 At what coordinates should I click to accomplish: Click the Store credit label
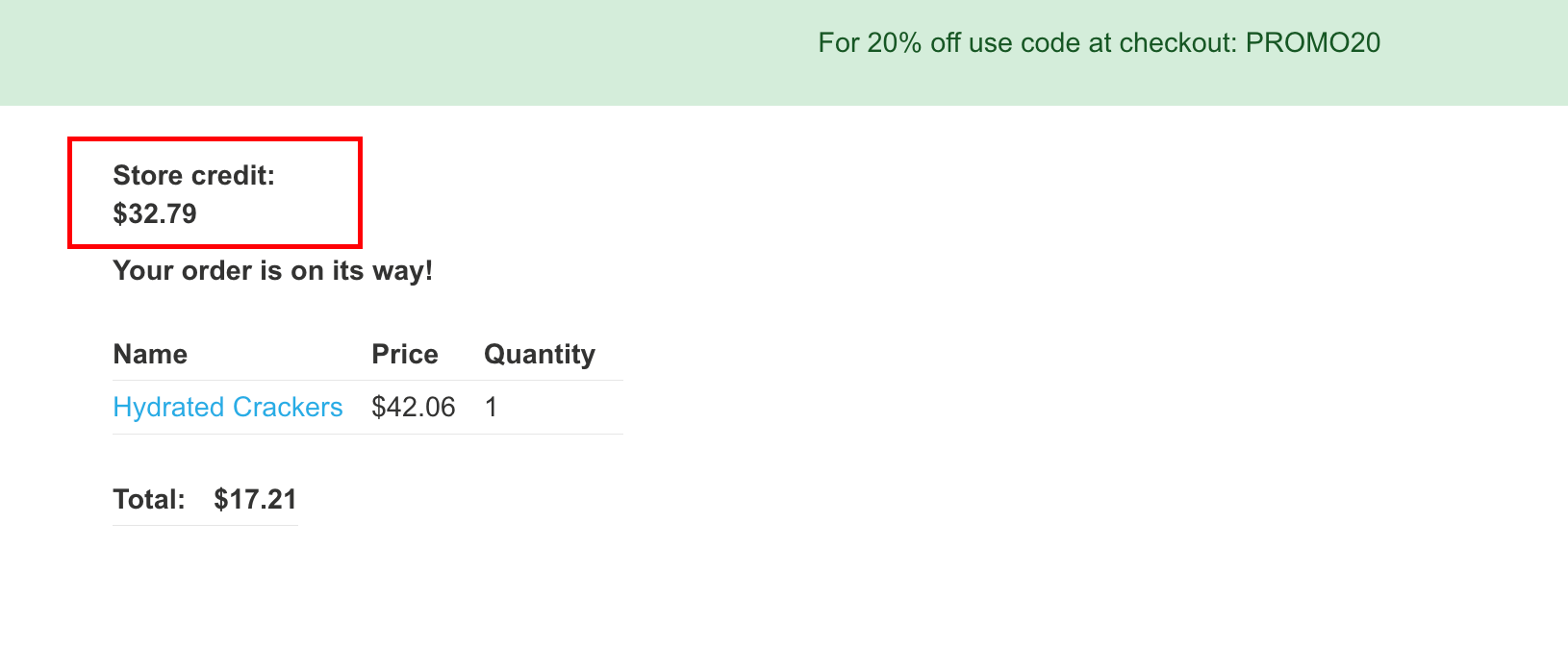[193, 176]
